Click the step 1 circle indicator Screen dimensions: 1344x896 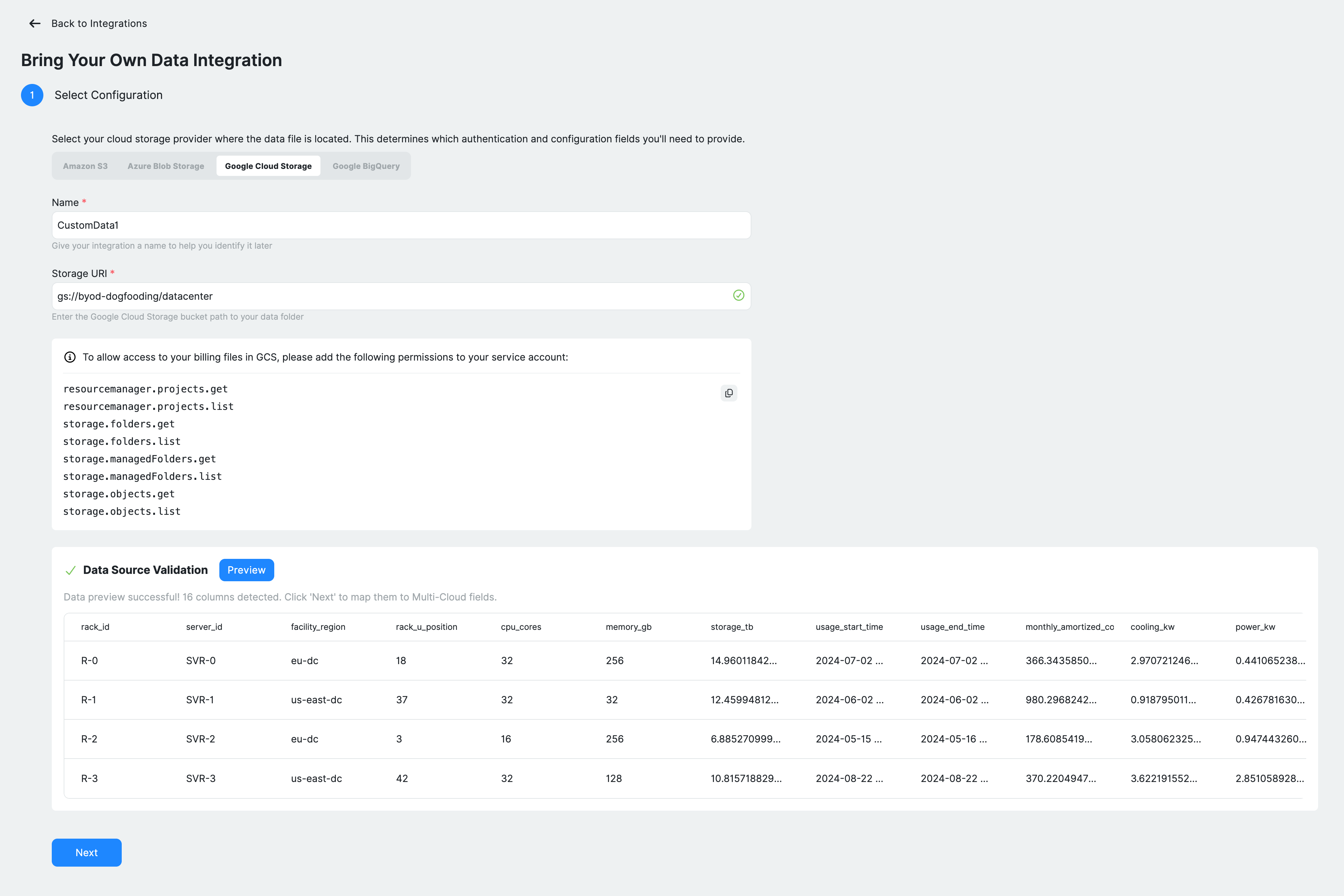32,95
